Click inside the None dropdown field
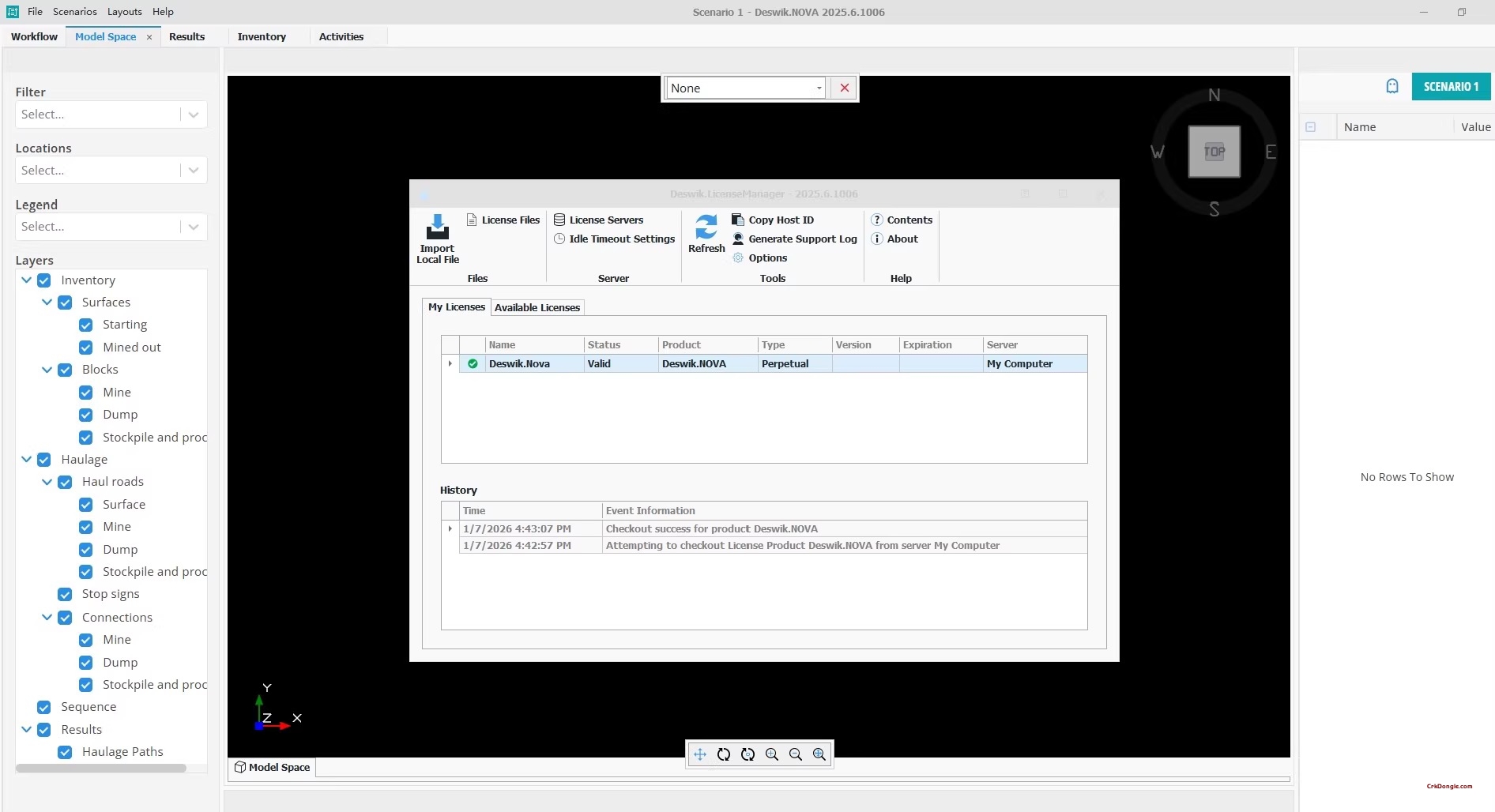Screen dimensions: 1495x812 (x=743, y=88)
